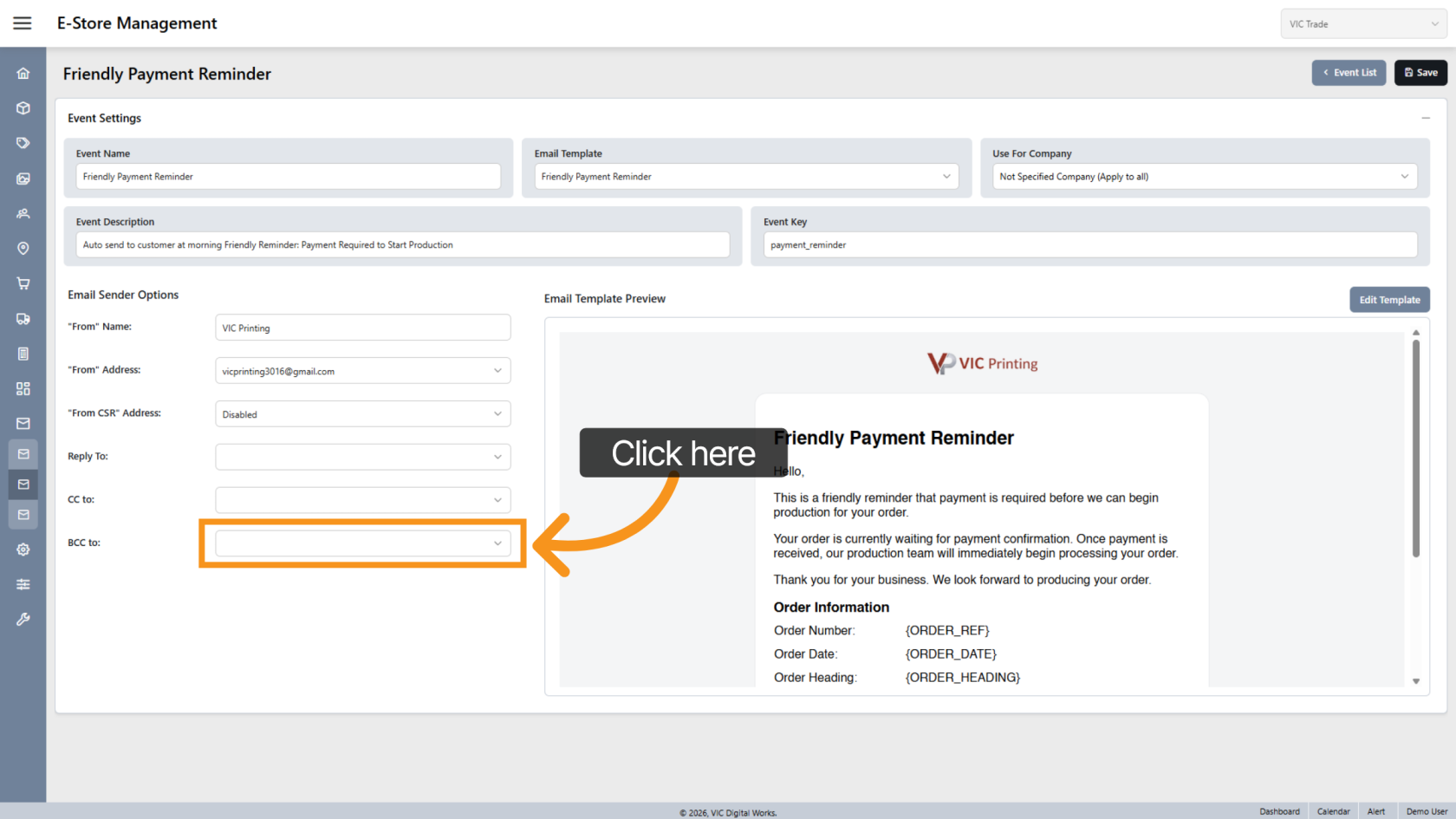Open the wrench tools icon in sidebar

pos(23,619)
